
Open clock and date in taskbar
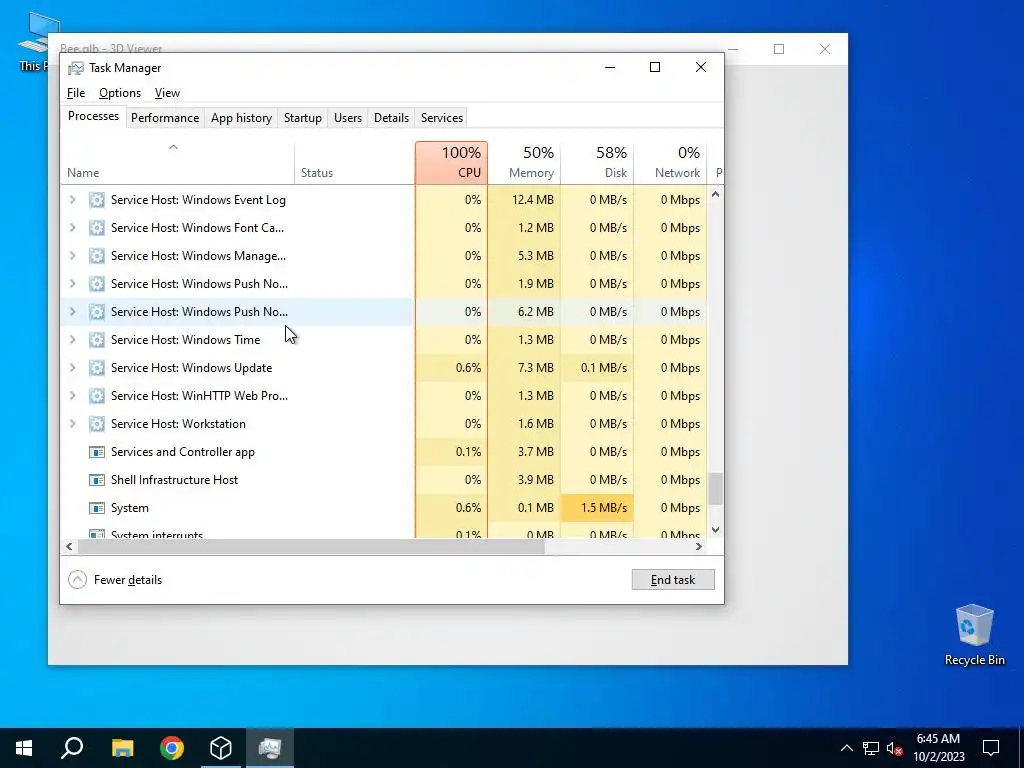pos(938,748)
